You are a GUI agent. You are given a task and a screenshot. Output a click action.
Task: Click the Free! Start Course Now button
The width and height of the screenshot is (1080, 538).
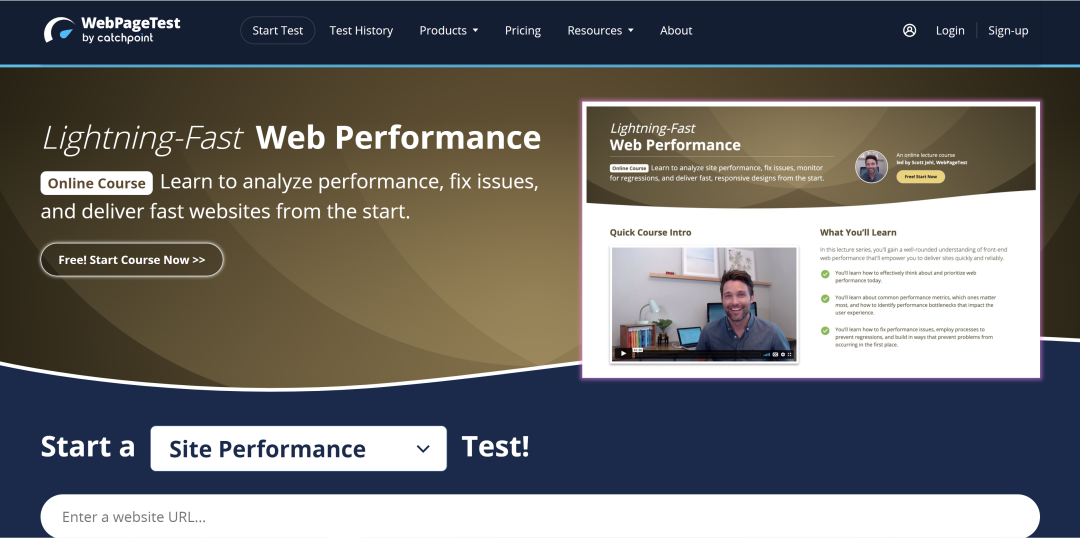[x=132, y=260]
